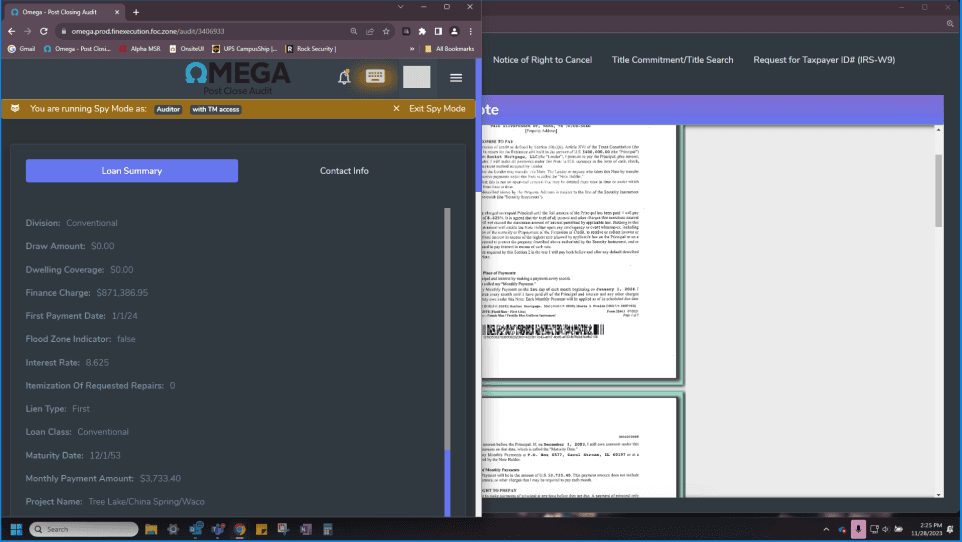
Task: Expand the tab search chevron in Chrome
Action: 401,7
